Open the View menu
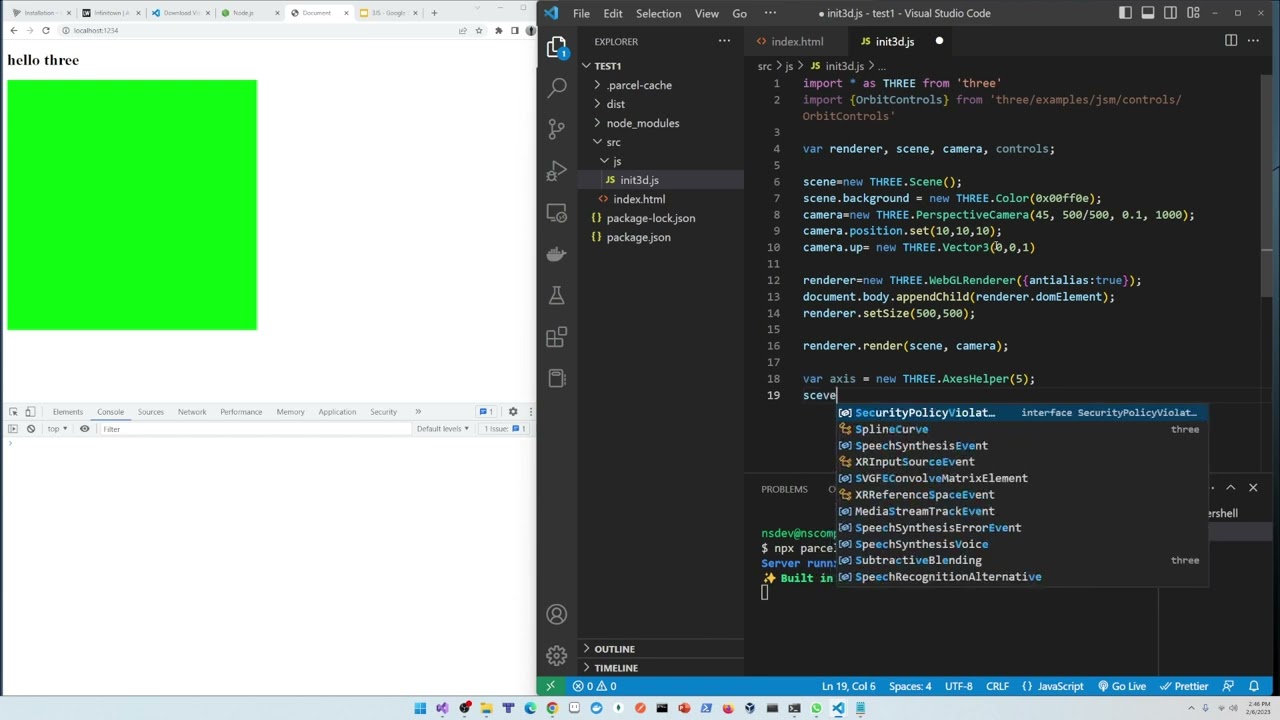This screenshot has width=1280, height=720. (707, 13)
